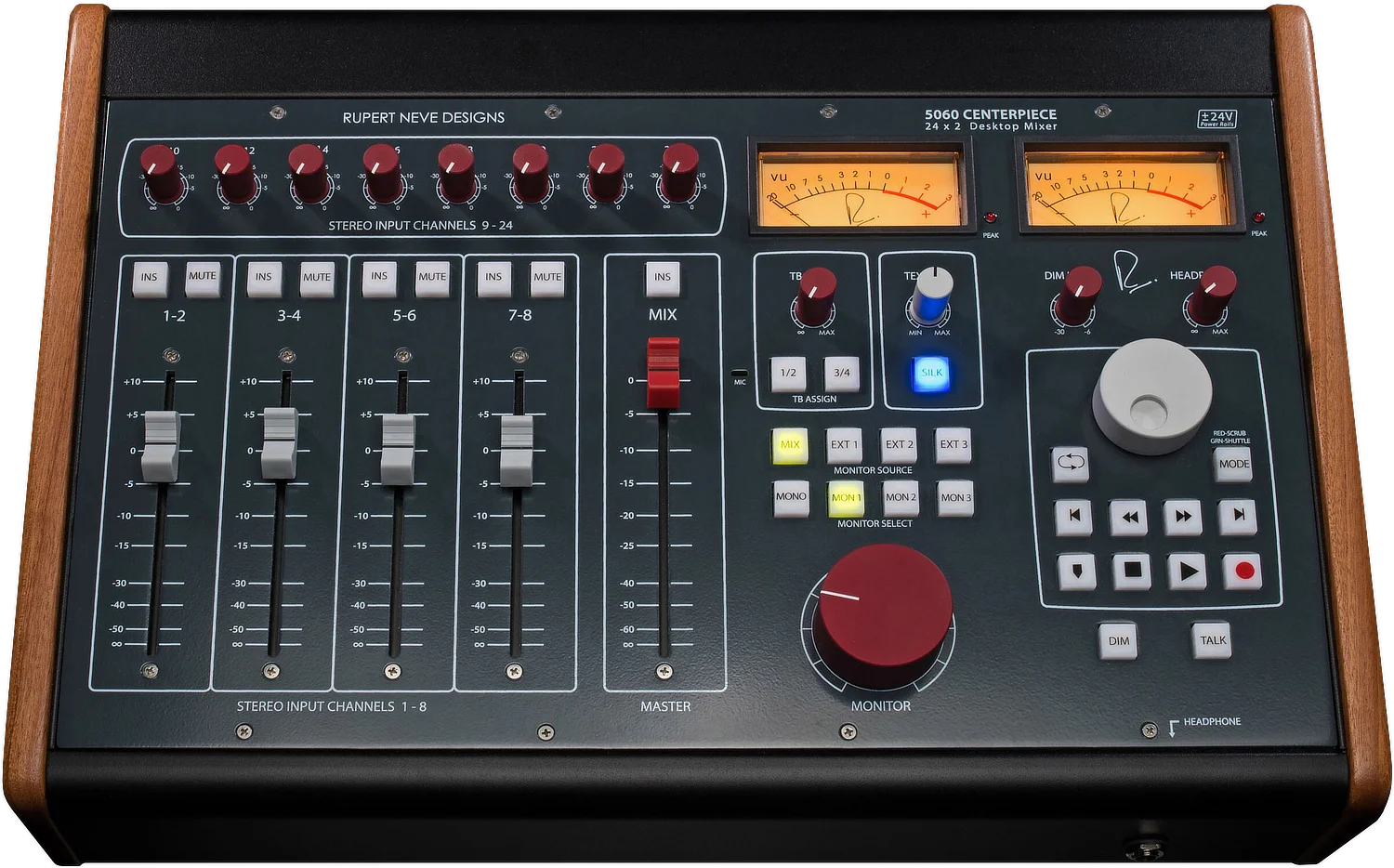1394x868 pixels.
Task: Click the left meter PEAK LED
Action: [991, 218]
